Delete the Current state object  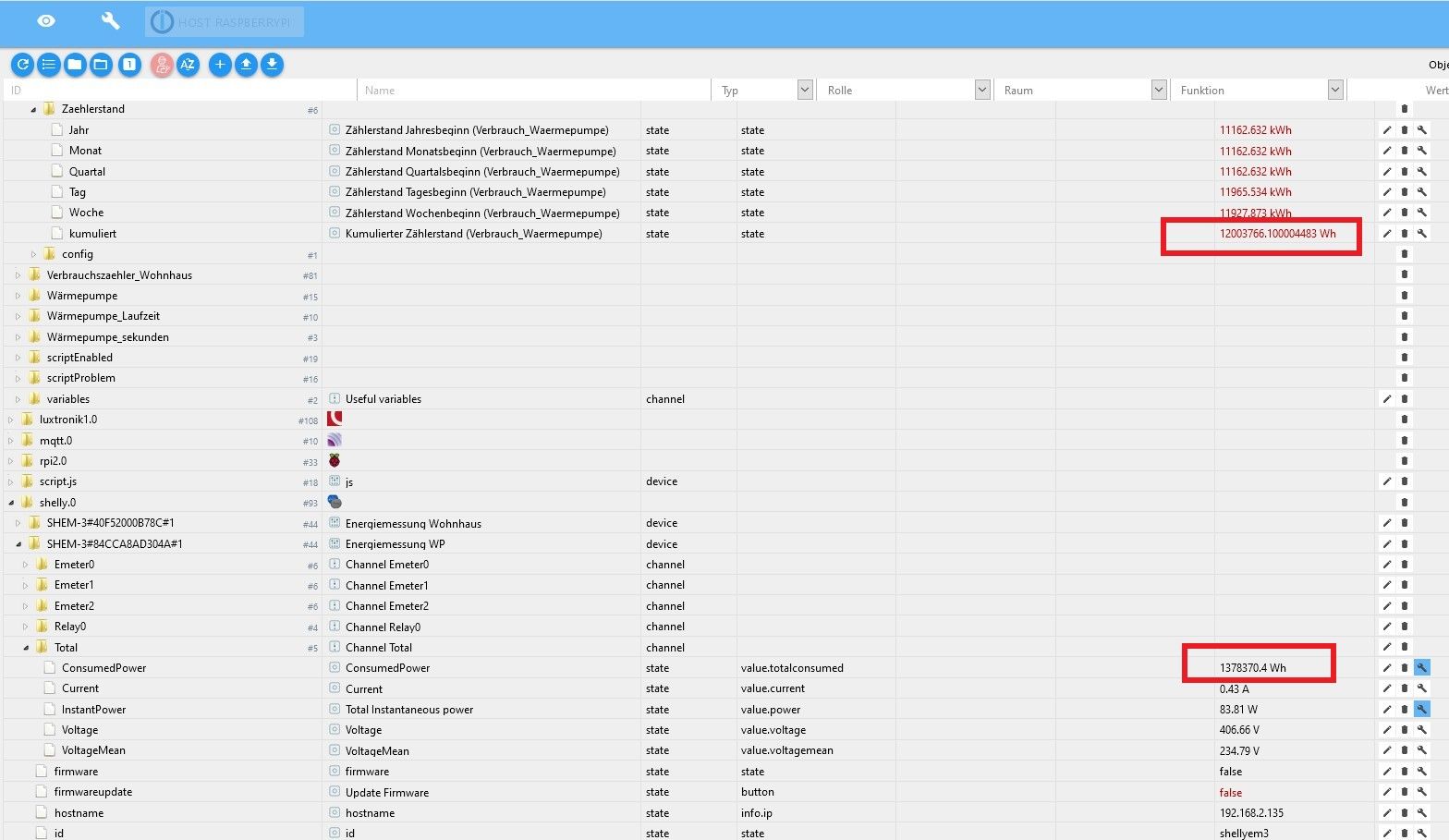coord(1405,688)
